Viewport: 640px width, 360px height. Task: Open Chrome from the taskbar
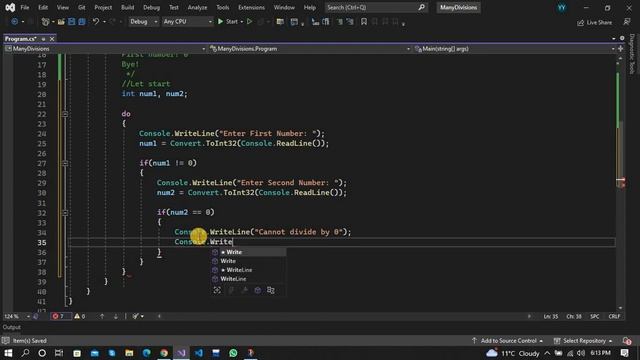click(164, 353)
